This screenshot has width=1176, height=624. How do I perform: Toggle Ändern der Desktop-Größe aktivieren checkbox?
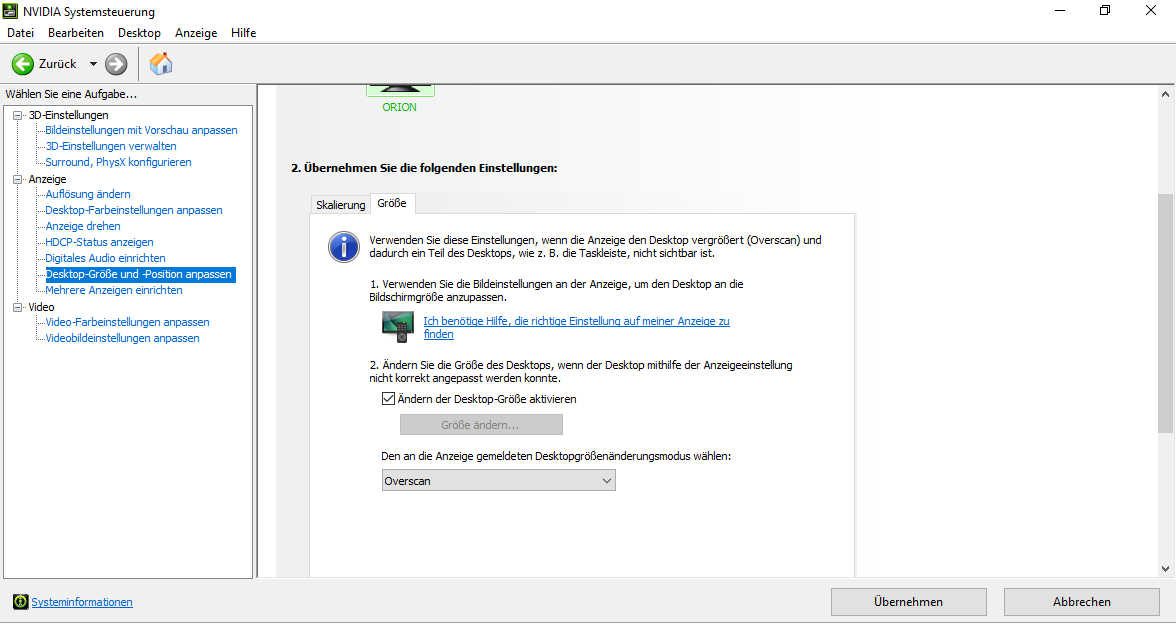pos(388,399)
